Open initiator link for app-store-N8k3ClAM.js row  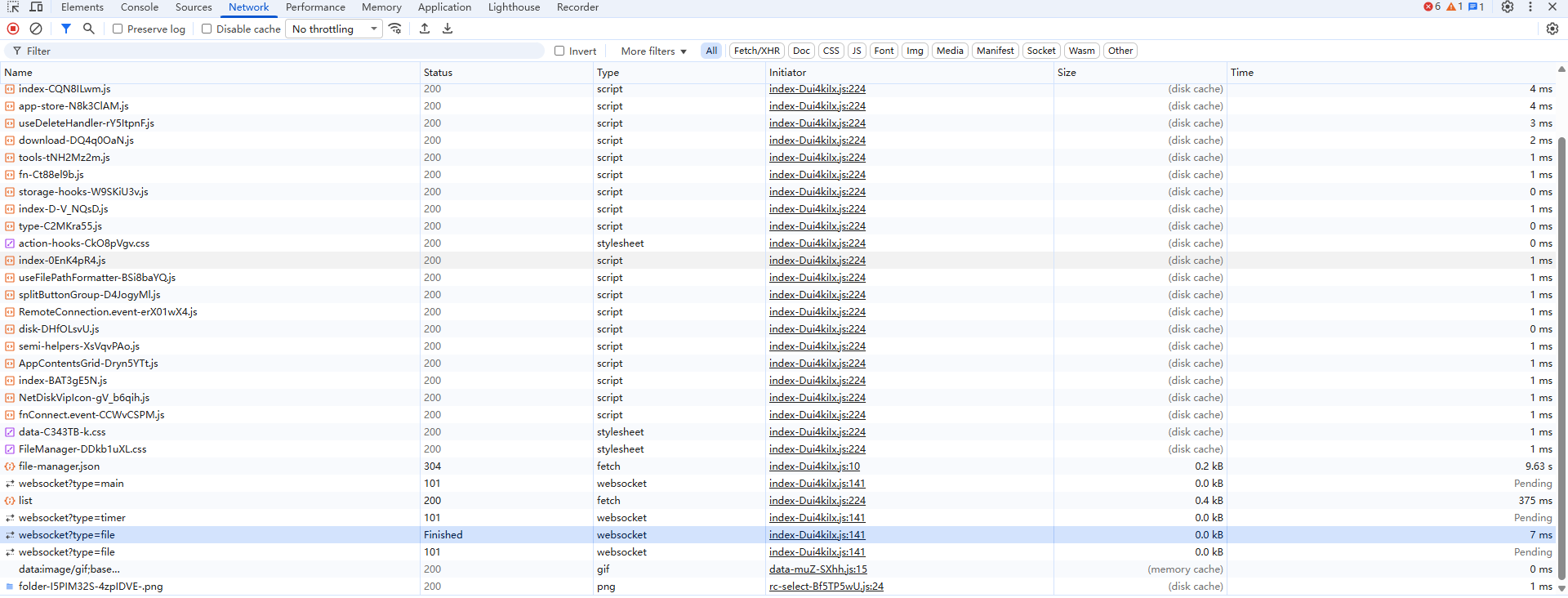[x=817, y=106]
